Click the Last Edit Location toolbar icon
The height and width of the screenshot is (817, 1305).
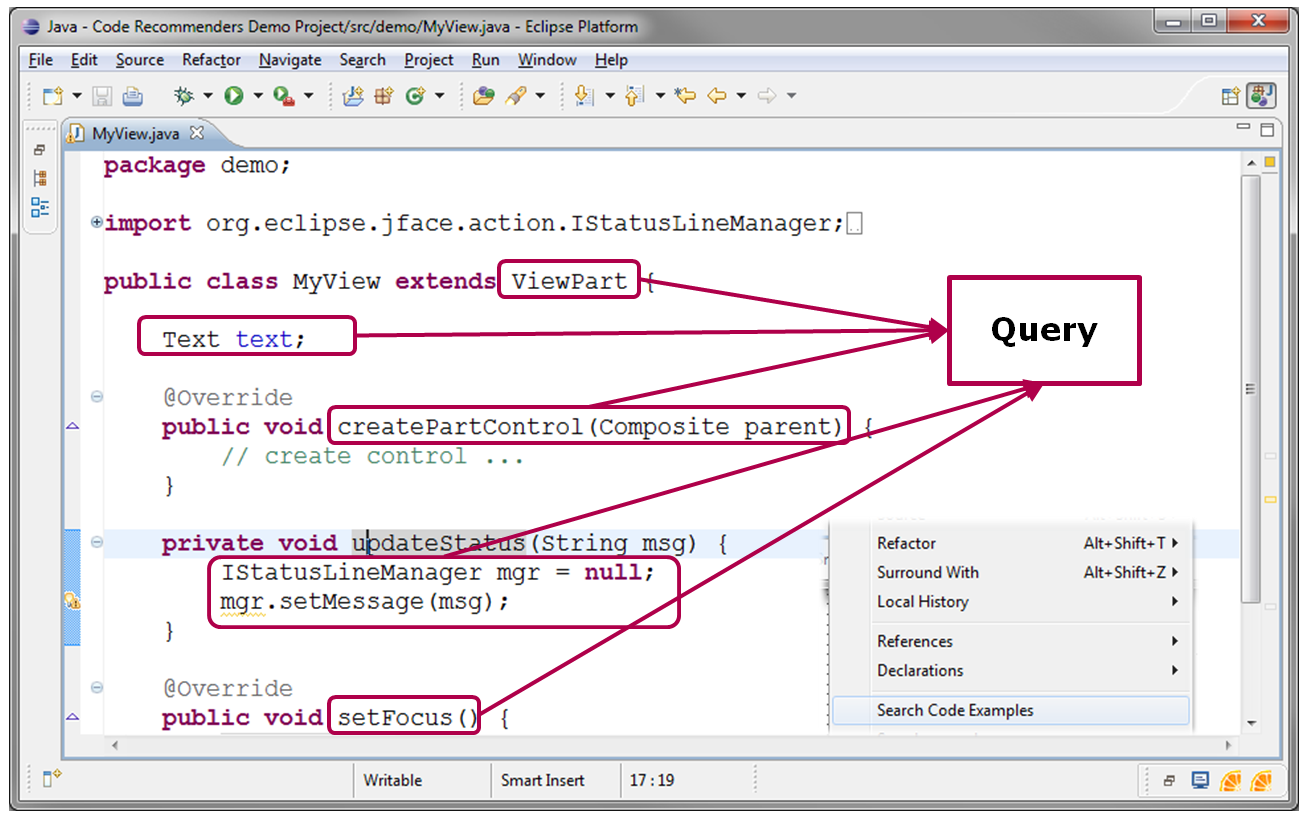coord(684,95)
